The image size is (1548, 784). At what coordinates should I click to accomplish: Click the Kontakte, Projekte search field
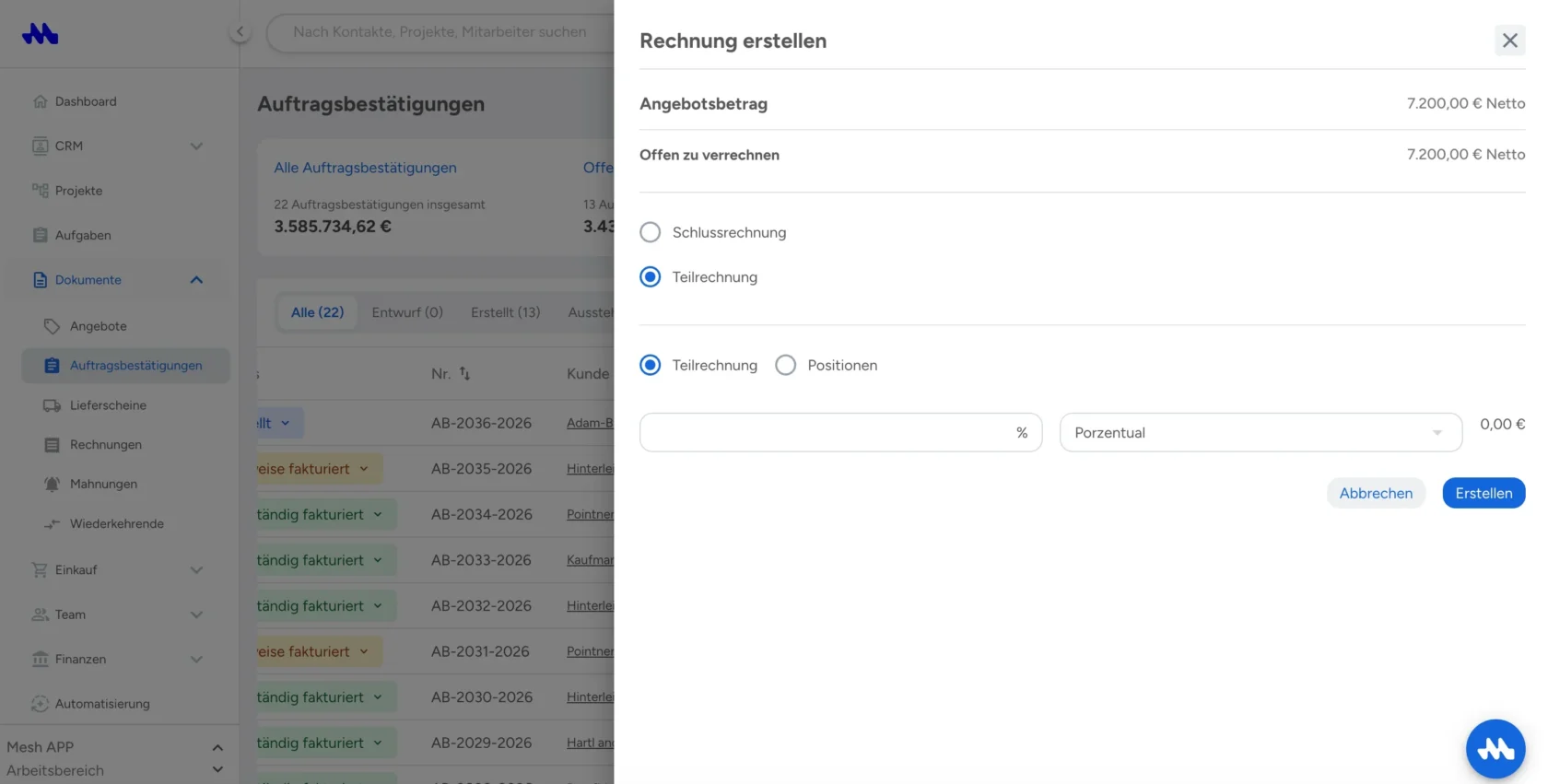click(440, 32)
